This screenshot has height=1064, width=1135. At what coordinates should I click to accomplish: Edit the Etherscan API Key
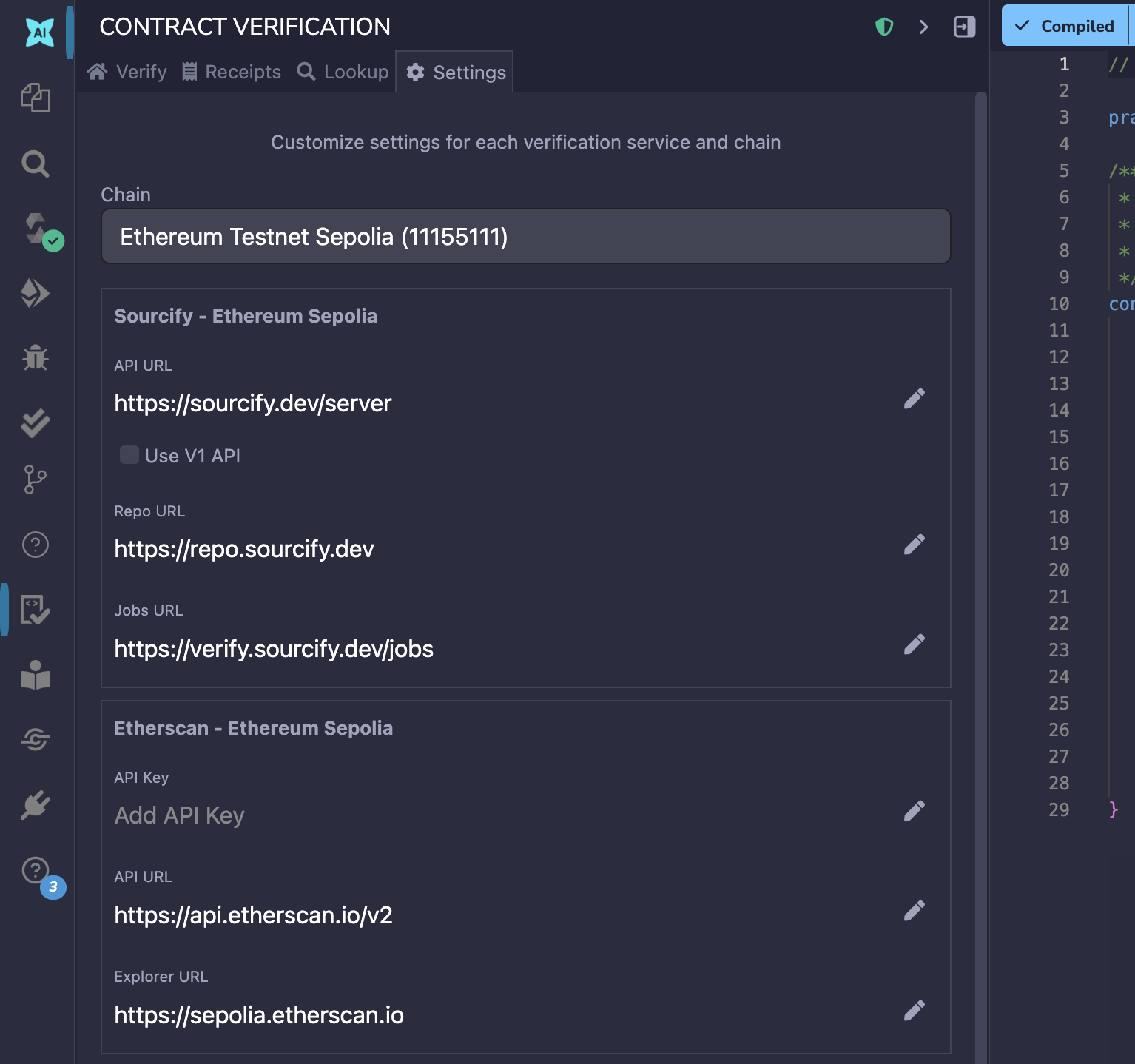pos(915,811)
